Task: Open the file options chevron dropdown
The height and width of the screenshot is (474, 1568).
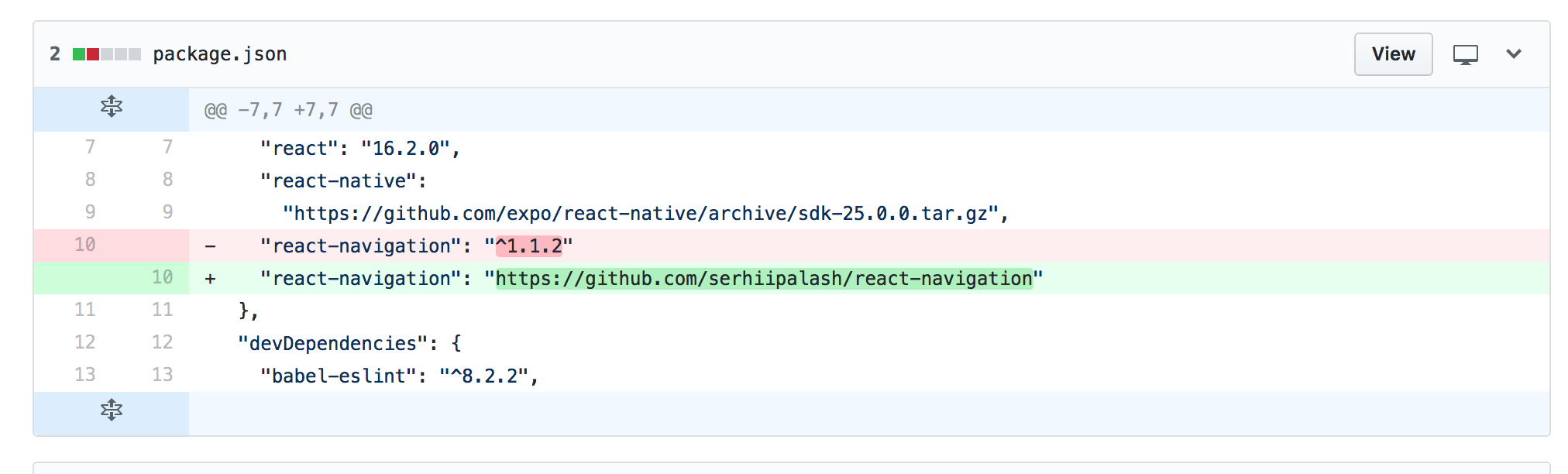Action: [1514, 54]
